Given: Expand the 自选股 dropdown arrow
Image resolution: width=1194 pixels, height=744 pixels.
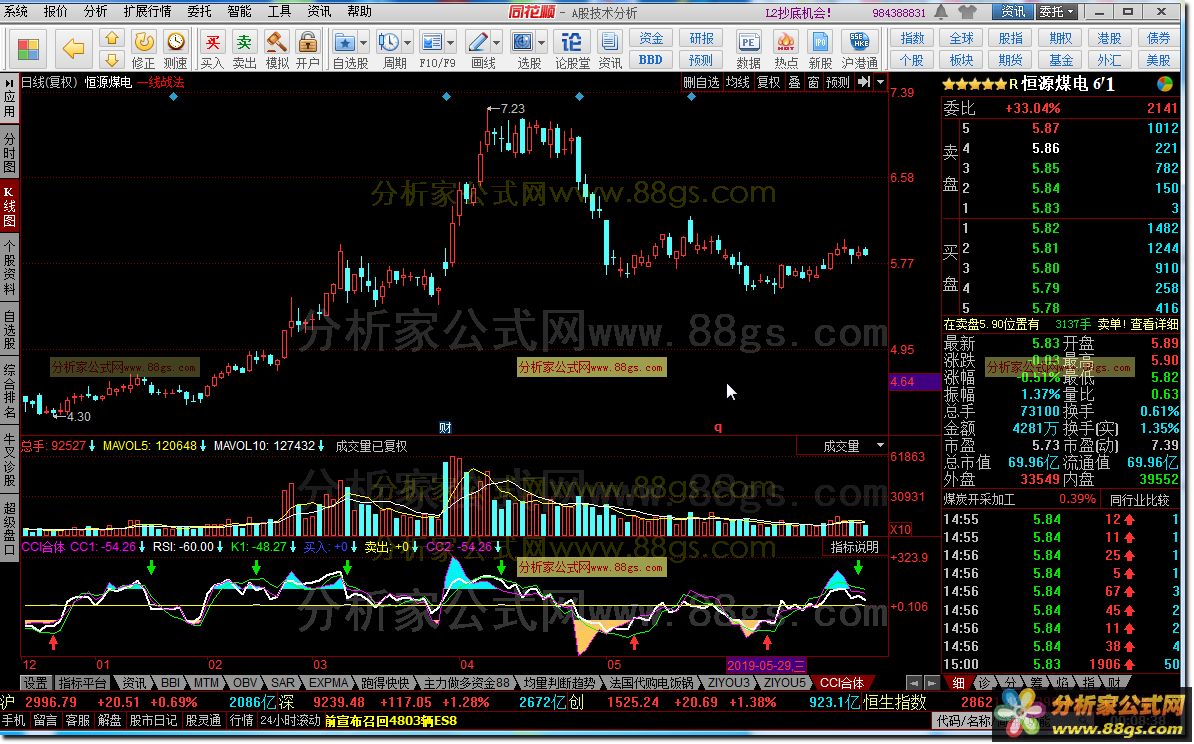Looking at the screenshot, I should click(363, 43).
